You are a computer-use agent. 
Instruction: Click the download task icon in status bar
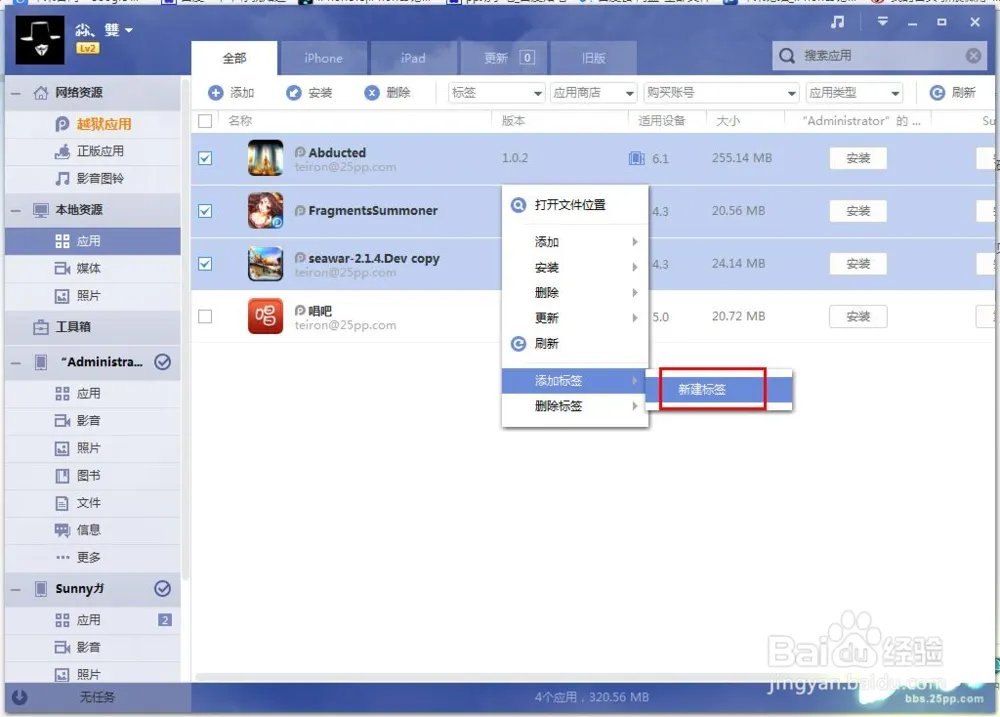(x=18, y=697)
